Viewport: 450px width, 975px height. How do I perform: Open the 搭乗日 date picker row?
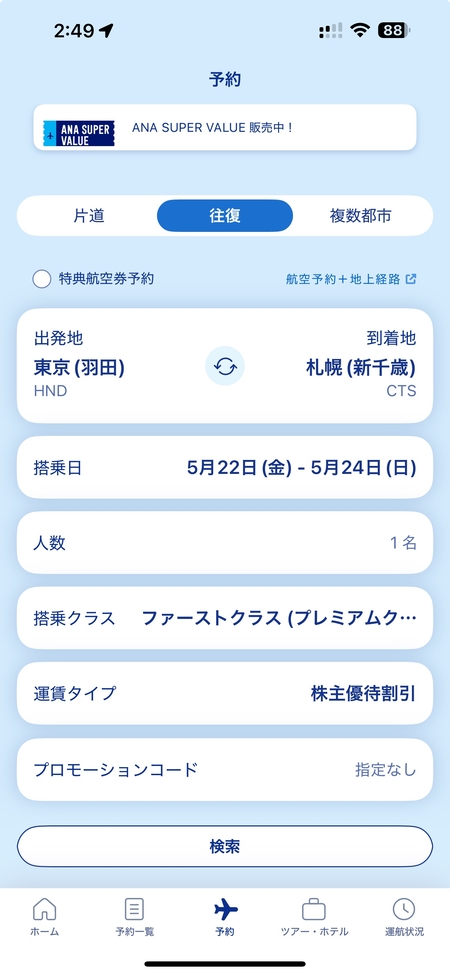pos(225,468)
